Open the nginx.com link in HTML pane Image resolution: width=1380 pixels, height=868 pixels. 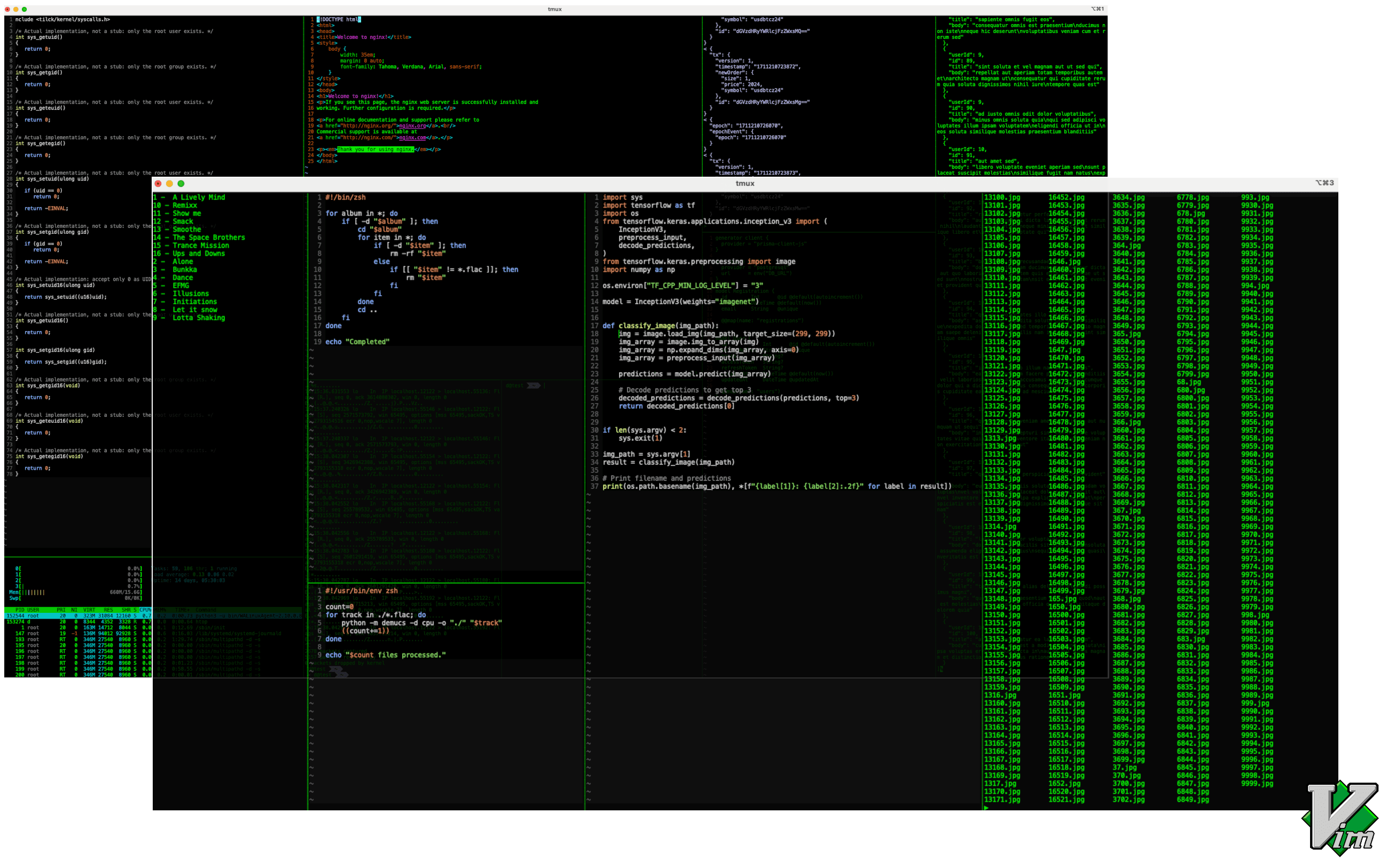[x=413, y=138]
